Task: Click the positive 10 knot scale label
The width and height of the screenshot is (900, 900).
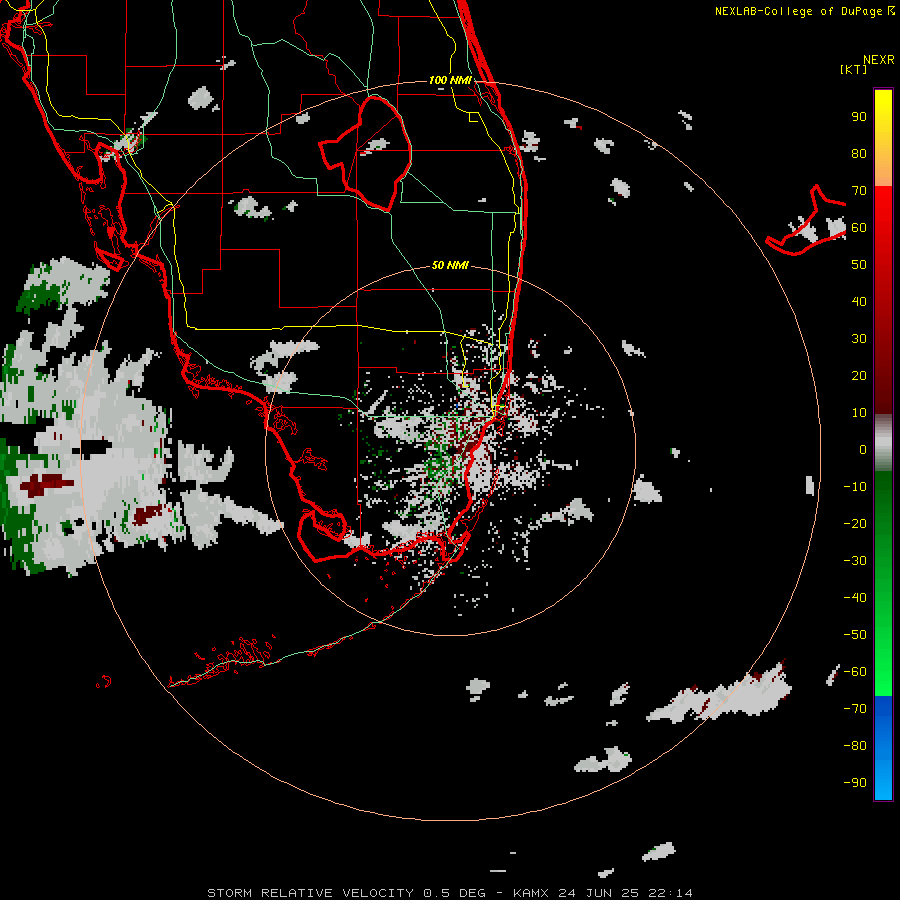Action: point(859,413)
